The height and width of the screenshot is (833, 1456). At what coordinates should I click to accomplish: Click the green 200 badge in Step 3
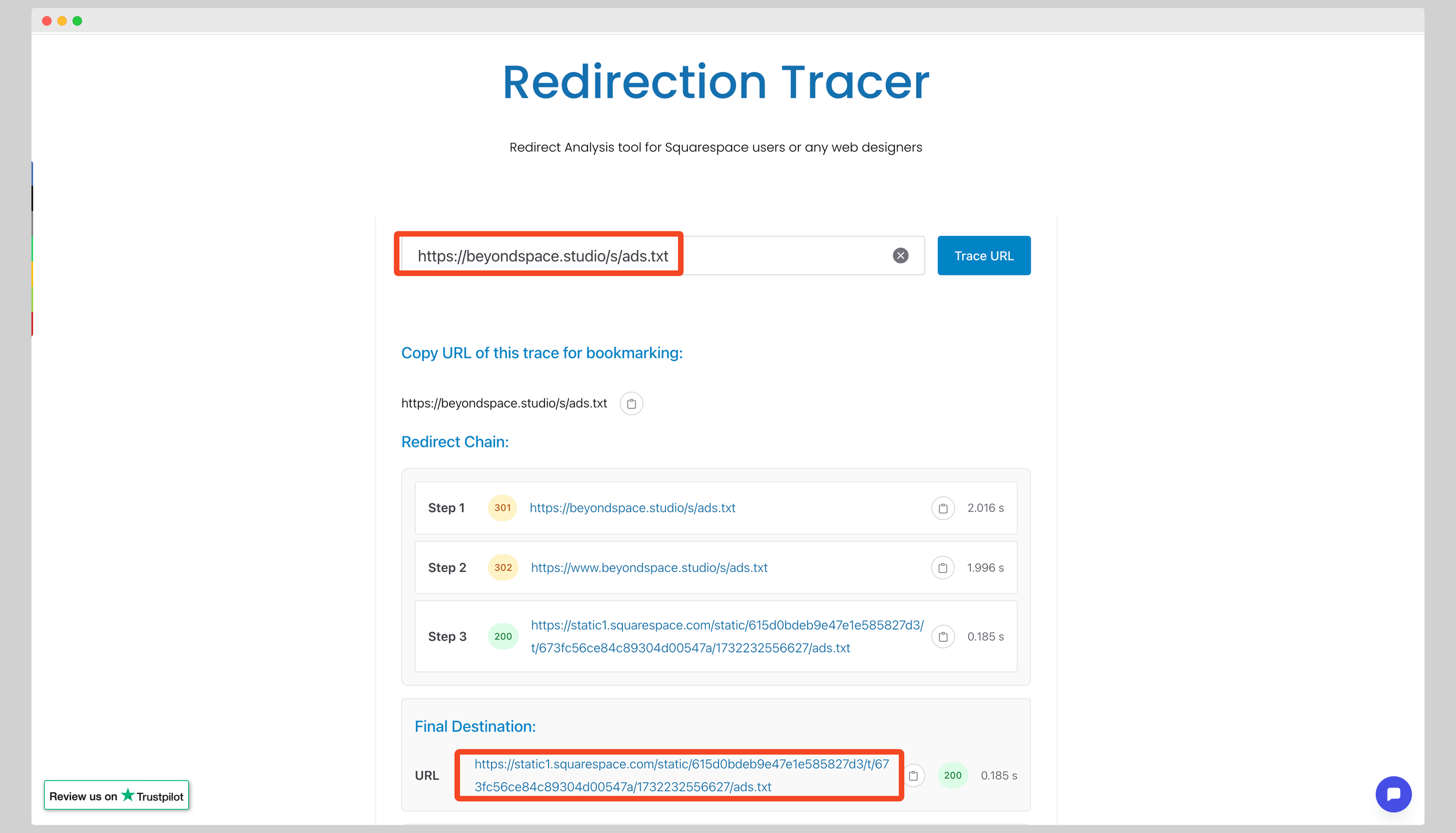tap(503, 637)
